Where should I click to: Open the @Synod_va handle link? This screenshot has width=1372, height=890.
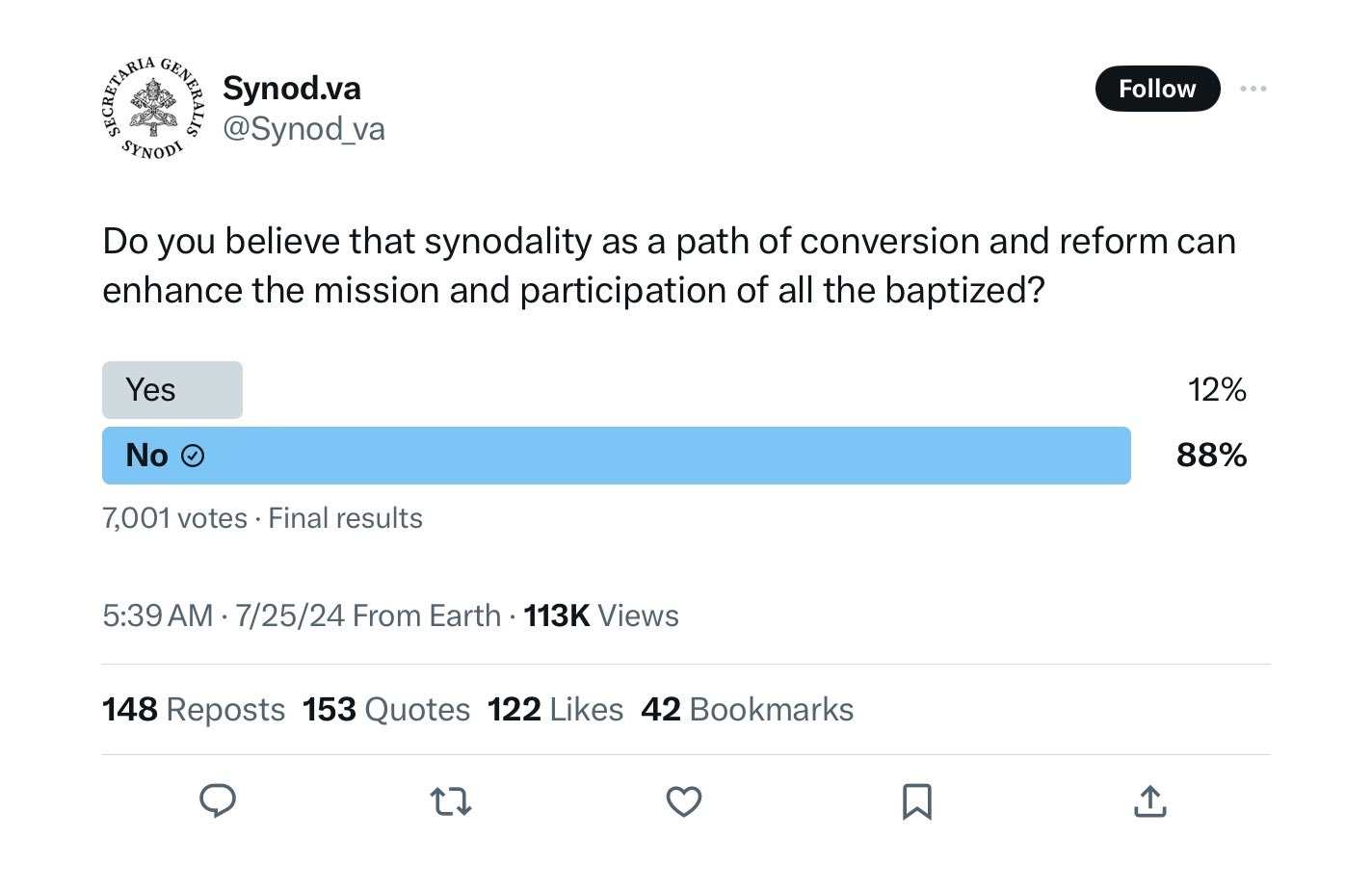303,129
